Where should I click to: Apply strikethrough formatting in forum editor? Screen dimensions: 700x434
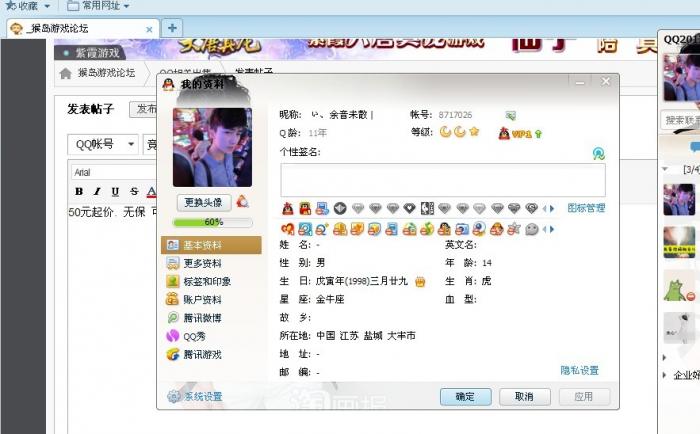[134, 191]
